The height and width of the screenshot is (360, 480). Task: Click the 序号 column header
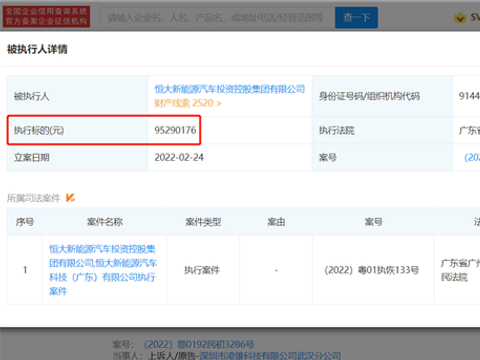pos(25,222)
